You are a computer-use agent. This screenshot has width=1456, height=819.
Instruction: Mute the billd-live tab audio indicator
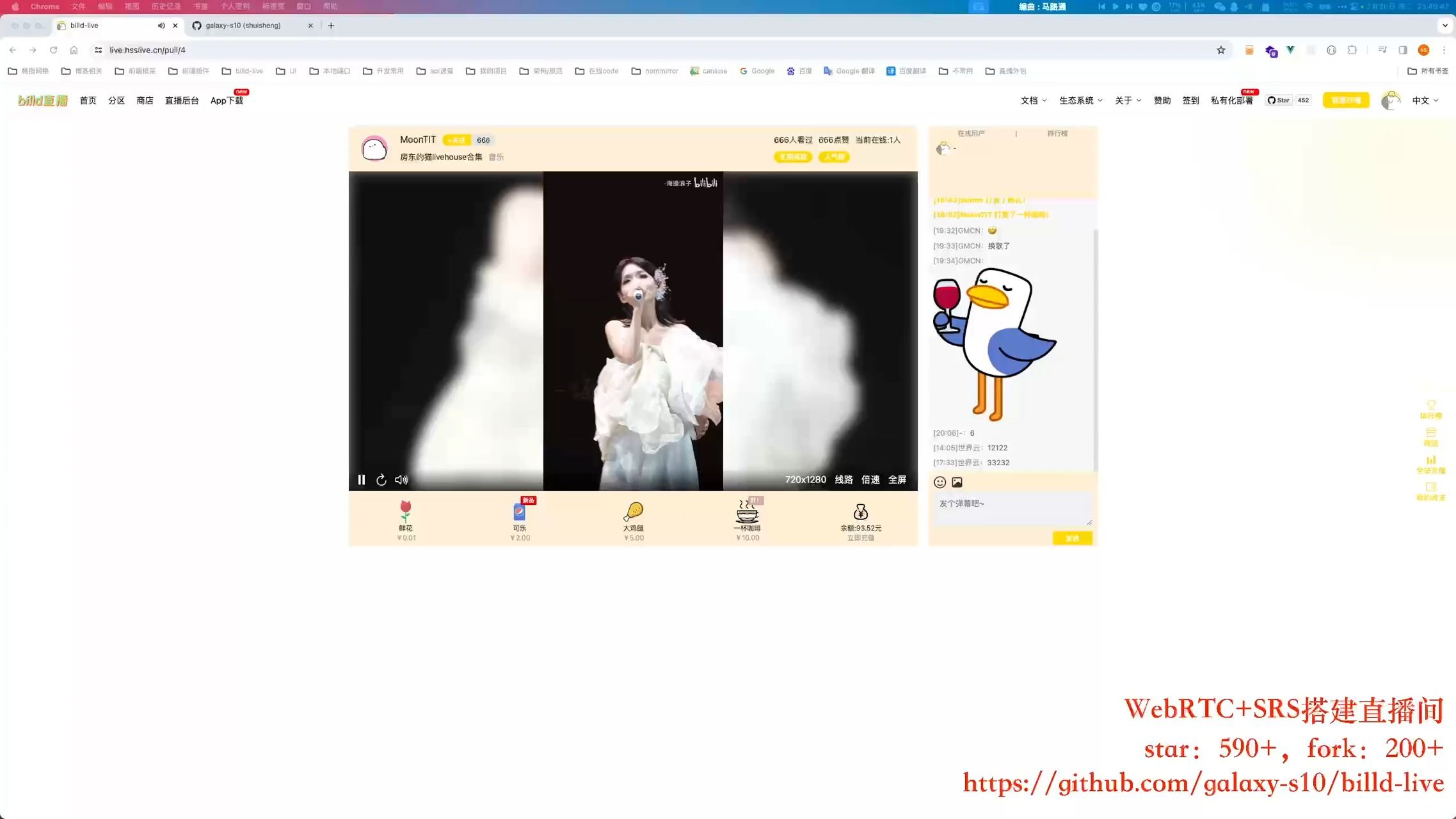[x=161, y=26]
